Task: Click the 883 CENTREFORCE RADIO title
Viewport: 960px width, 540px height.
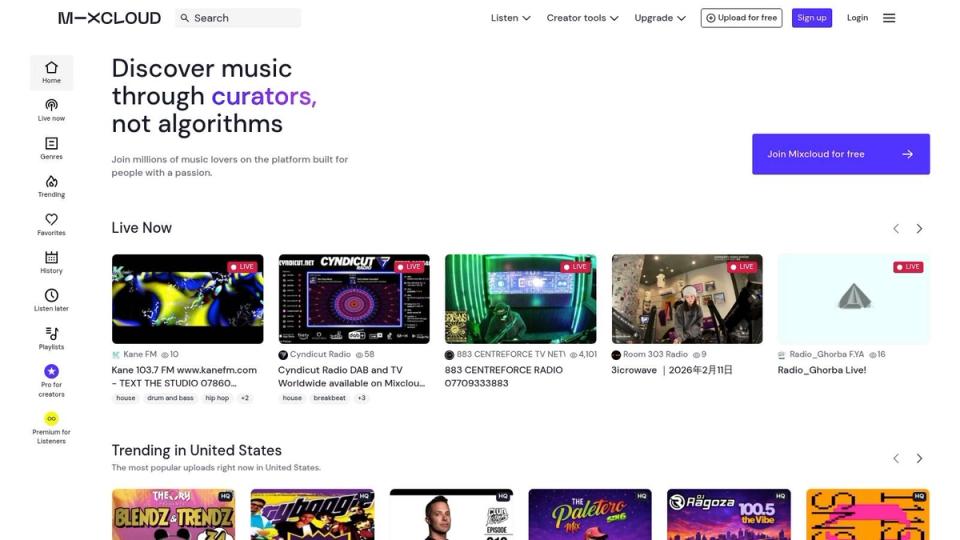Action: coord(504,377)
